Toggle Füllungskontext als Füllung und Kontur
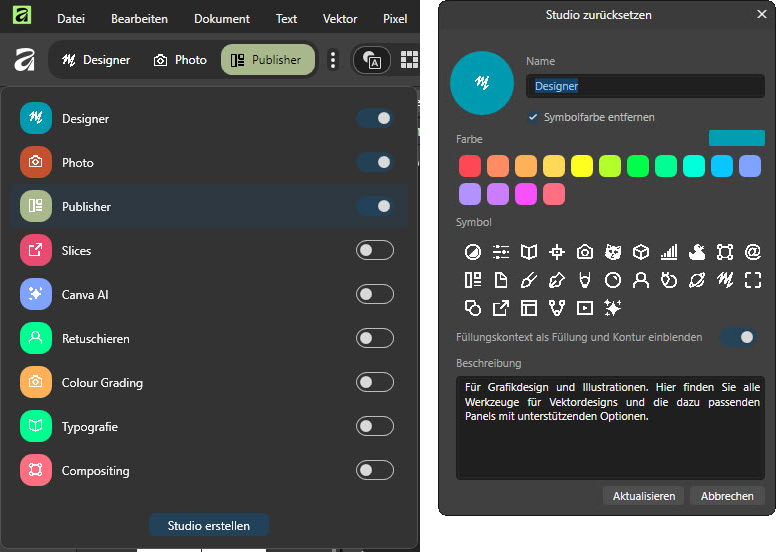Screen dimensions: 776x552 click(738, 337)
